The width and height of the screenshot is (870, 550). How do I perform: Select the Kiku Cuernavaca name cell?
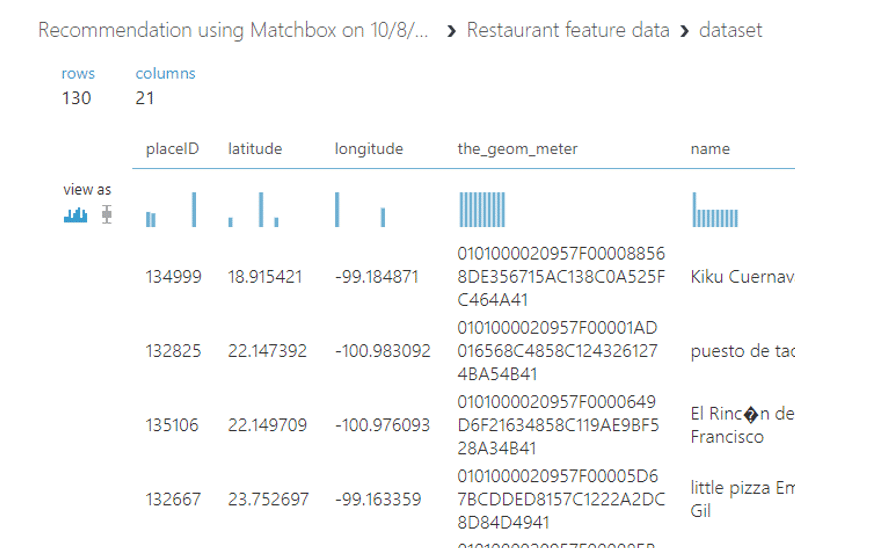(741, 277)
